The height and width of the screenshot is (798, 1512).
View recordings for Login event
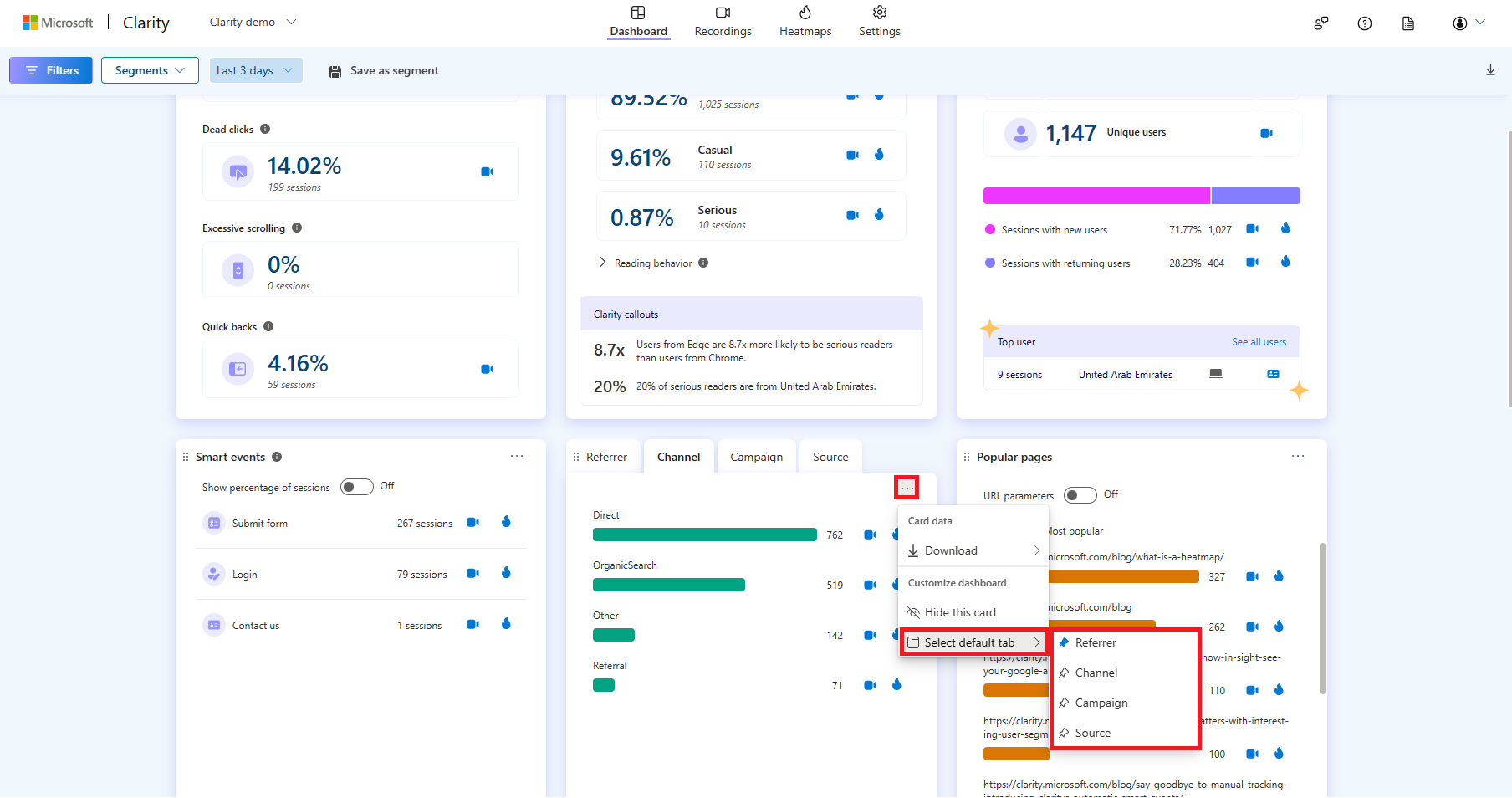click(x=472, y=573)
